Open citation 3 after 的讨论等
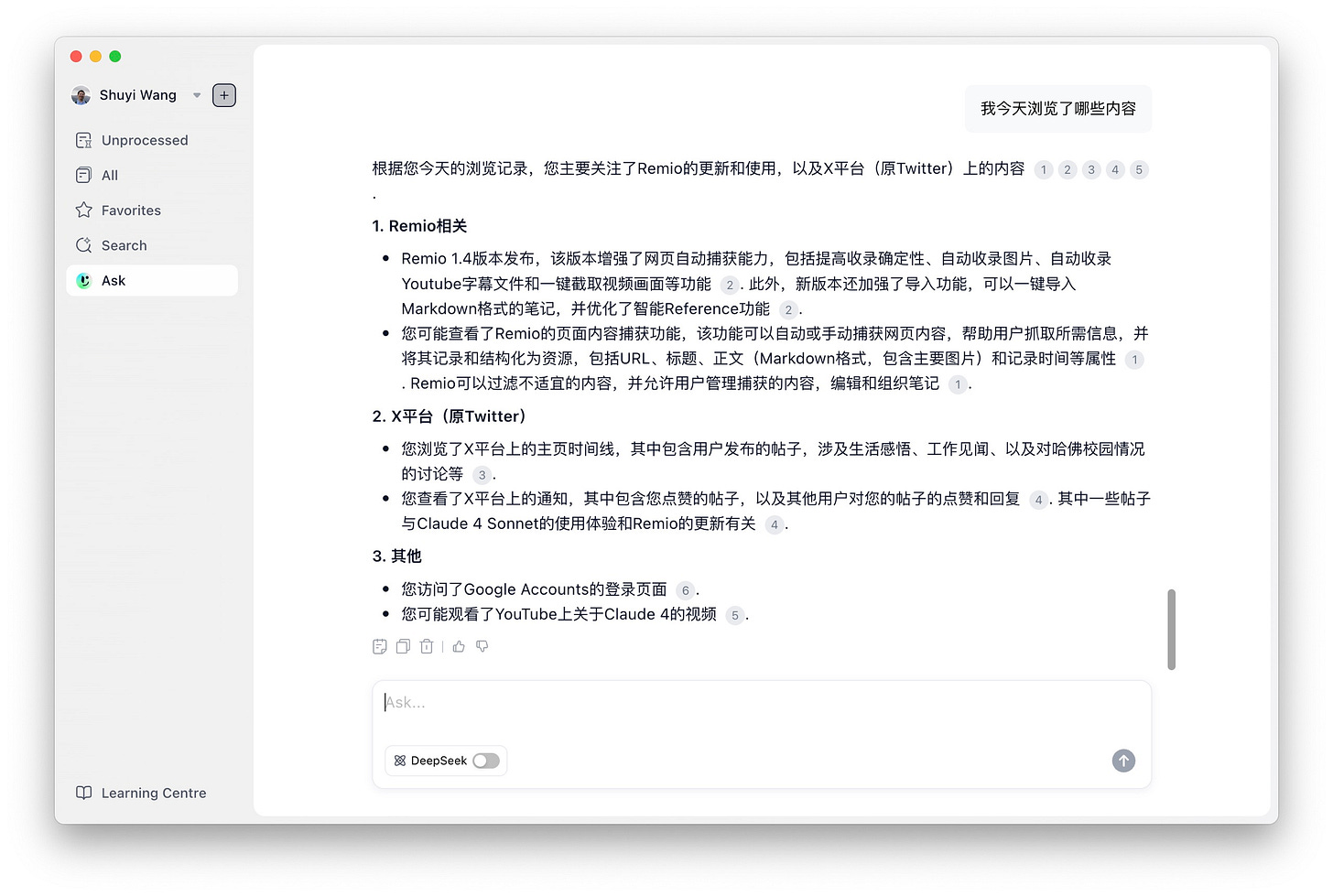1333x896 pixels. pyautogui.click(x=482, y=475)
